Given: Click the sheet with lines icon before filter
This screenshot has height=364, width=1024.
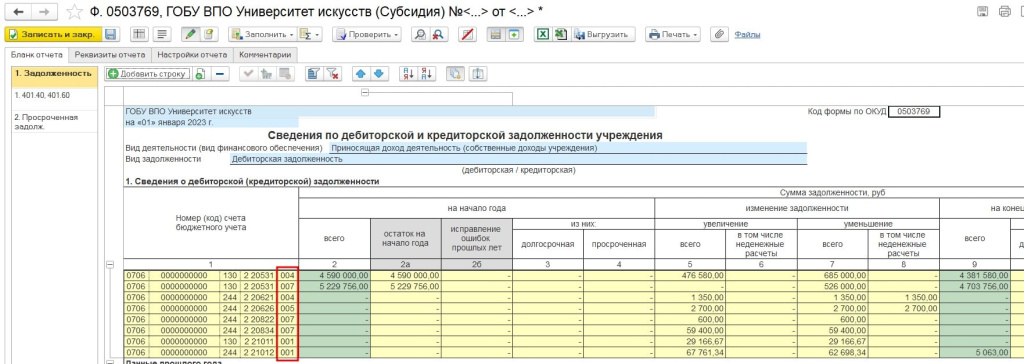Looking at the screenshot, I should coord(313,74).
